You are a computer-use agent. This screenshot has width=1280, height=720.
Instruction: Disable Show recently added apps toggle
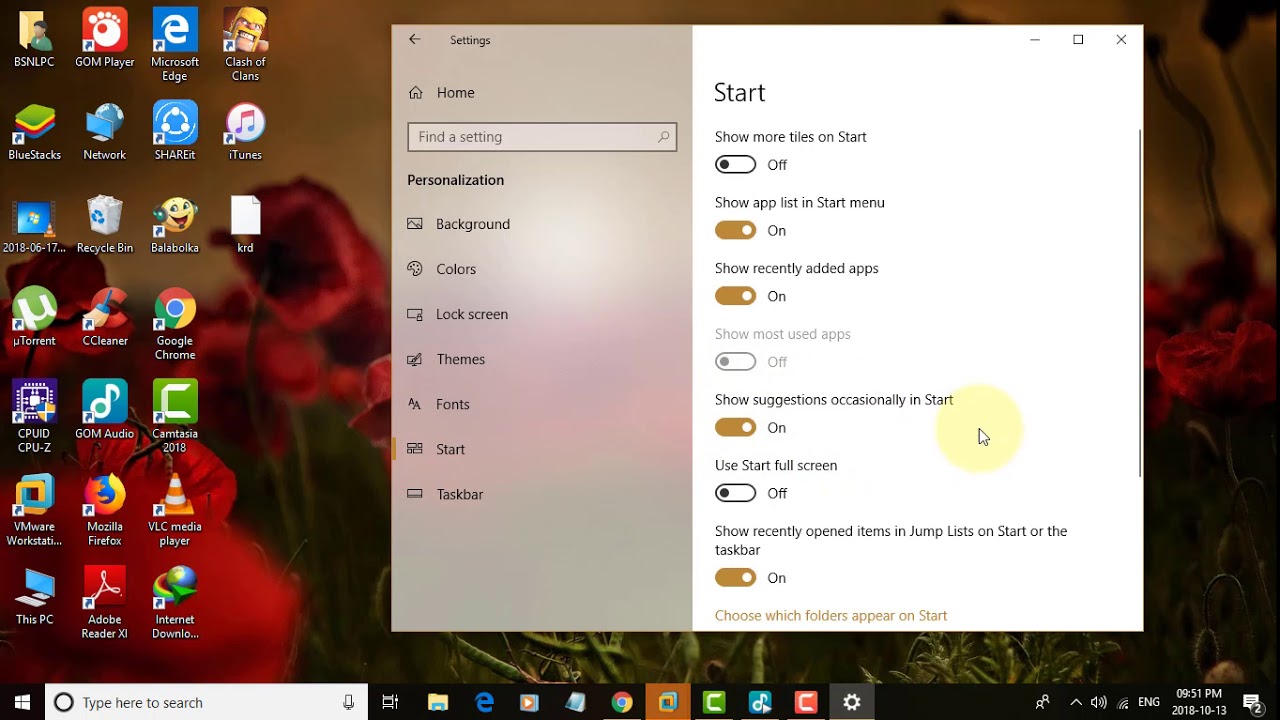coord(735,297)
